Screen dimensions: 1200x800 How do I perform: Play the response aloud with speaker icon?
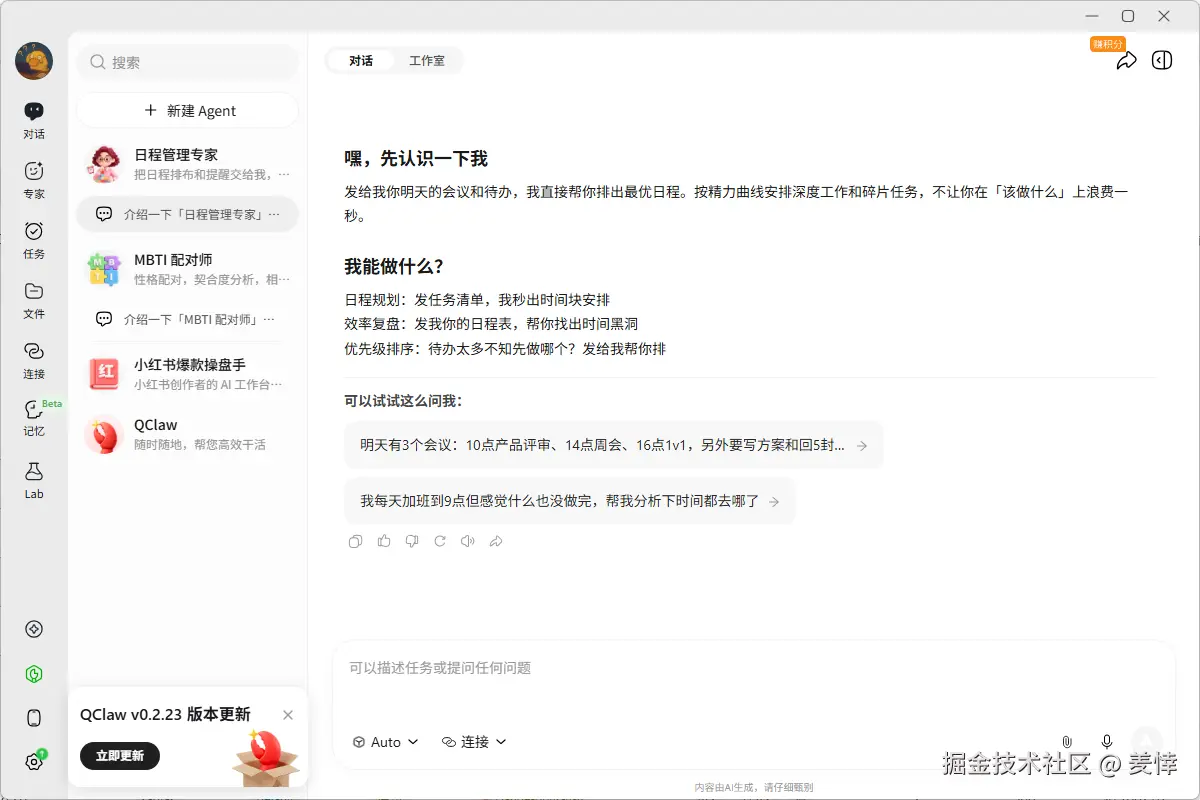click(467, 541)
